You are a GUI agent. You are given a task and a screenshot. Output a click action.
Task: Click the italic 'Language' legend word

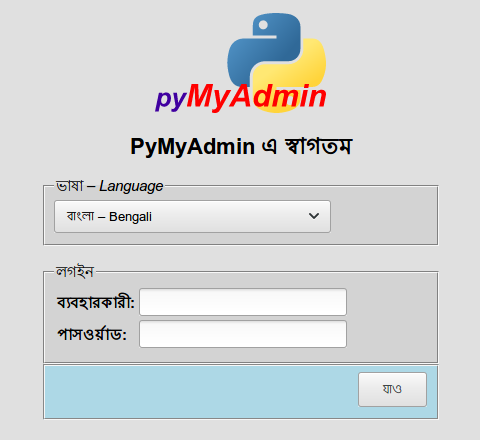pyautogui.click(x=131, y=187)
